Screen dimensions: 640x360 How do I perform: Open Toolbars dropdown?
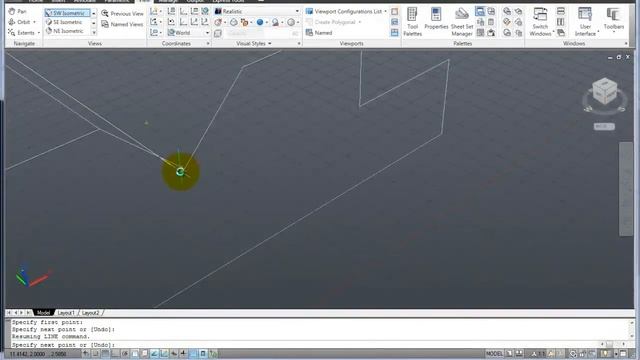point(613,20)
